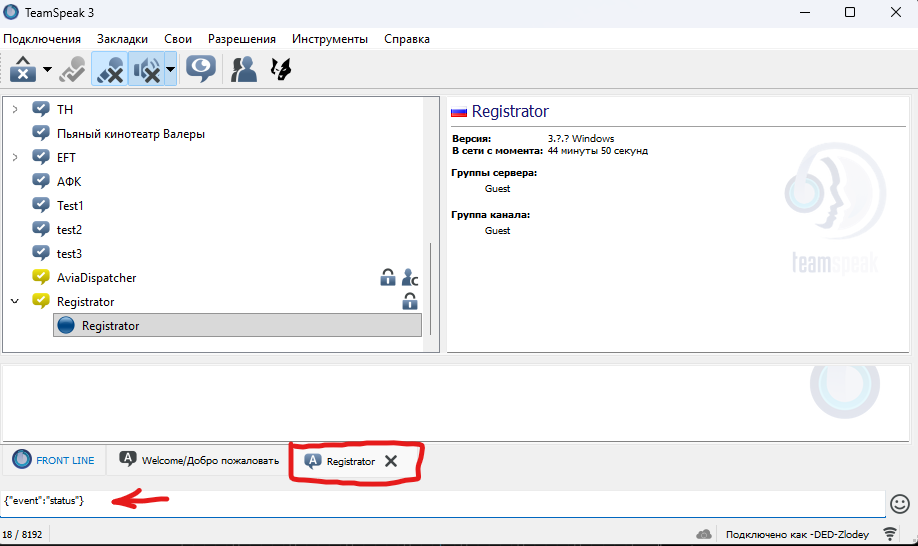Collapse the Registrator channel
918x546 pixels.
[15, 301]
